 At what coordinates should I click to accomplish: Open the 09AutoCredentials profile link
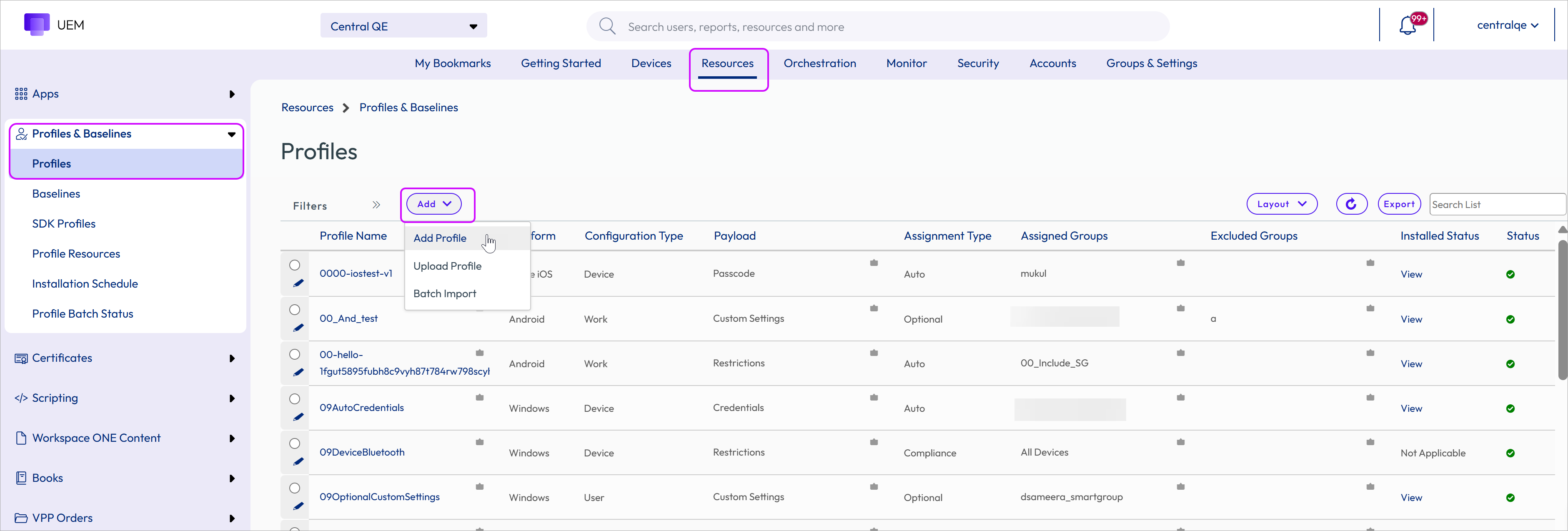click(x=361, y=407)
